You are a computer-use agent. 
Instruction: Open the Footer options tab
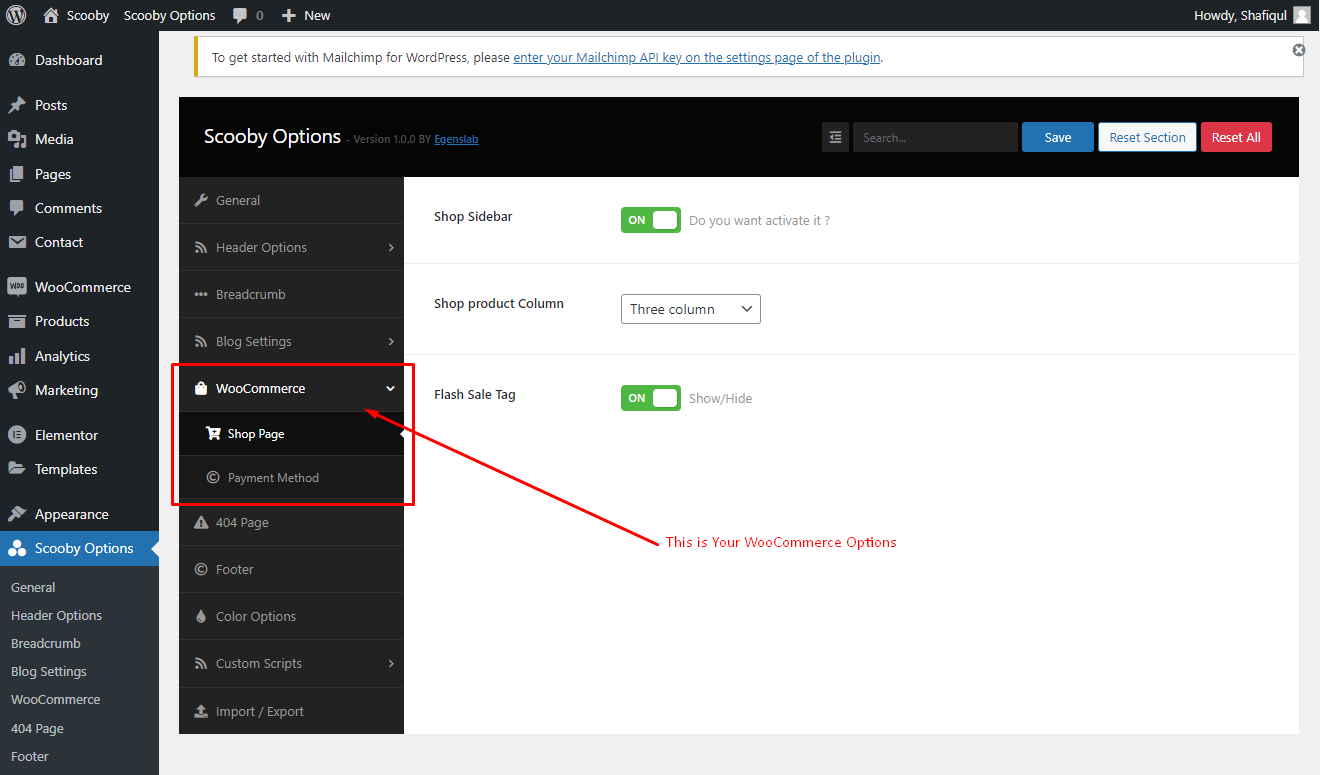tap(291, 569)
